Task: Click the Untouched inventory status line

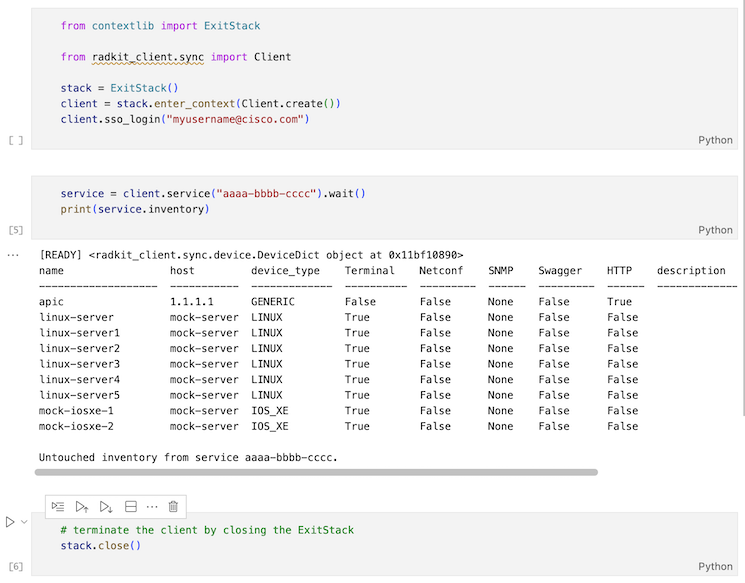Action: pyautogui.click(x=188, y=458)
